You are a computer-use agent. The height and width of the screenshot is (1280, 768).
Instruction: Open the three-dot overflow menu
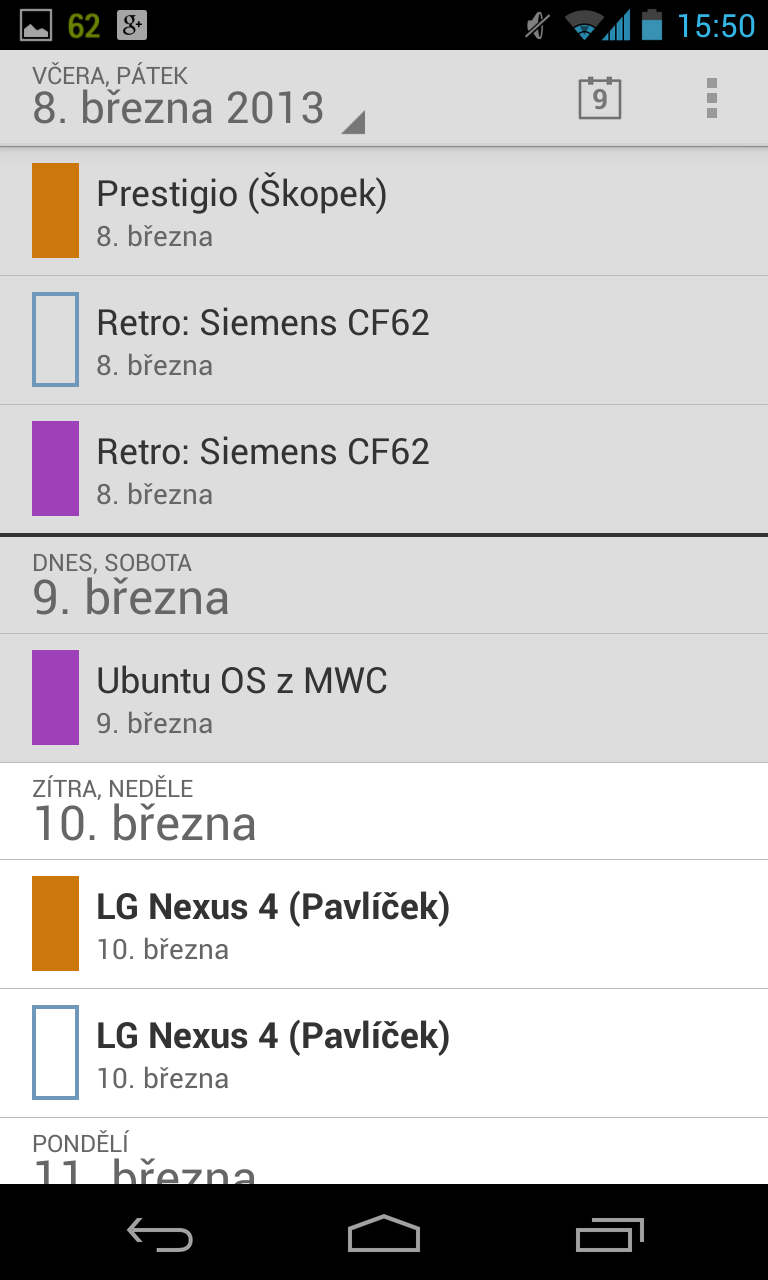tap(711, 98)
